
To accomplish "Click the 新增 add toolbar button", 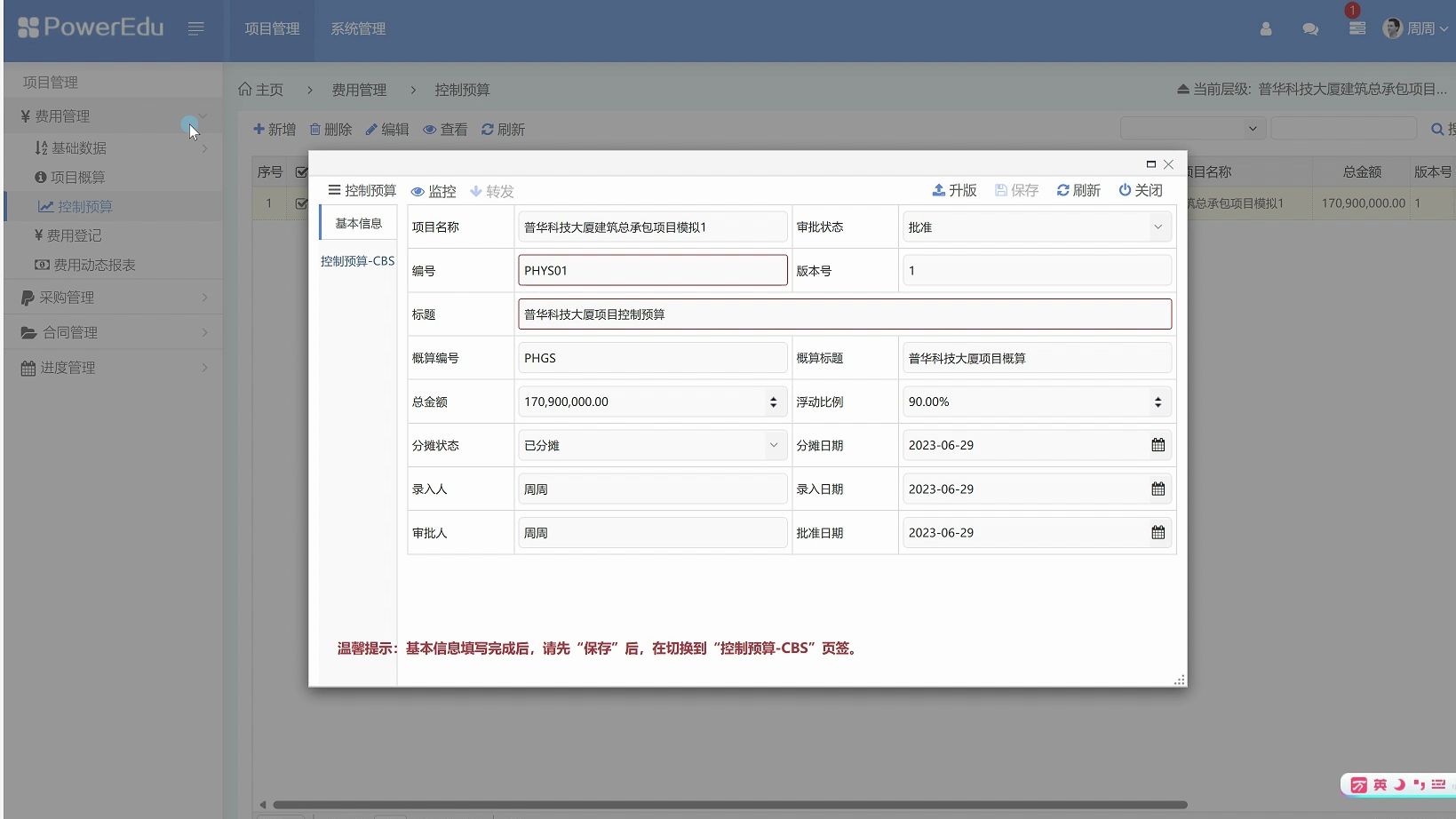I will tap(274, 130).
